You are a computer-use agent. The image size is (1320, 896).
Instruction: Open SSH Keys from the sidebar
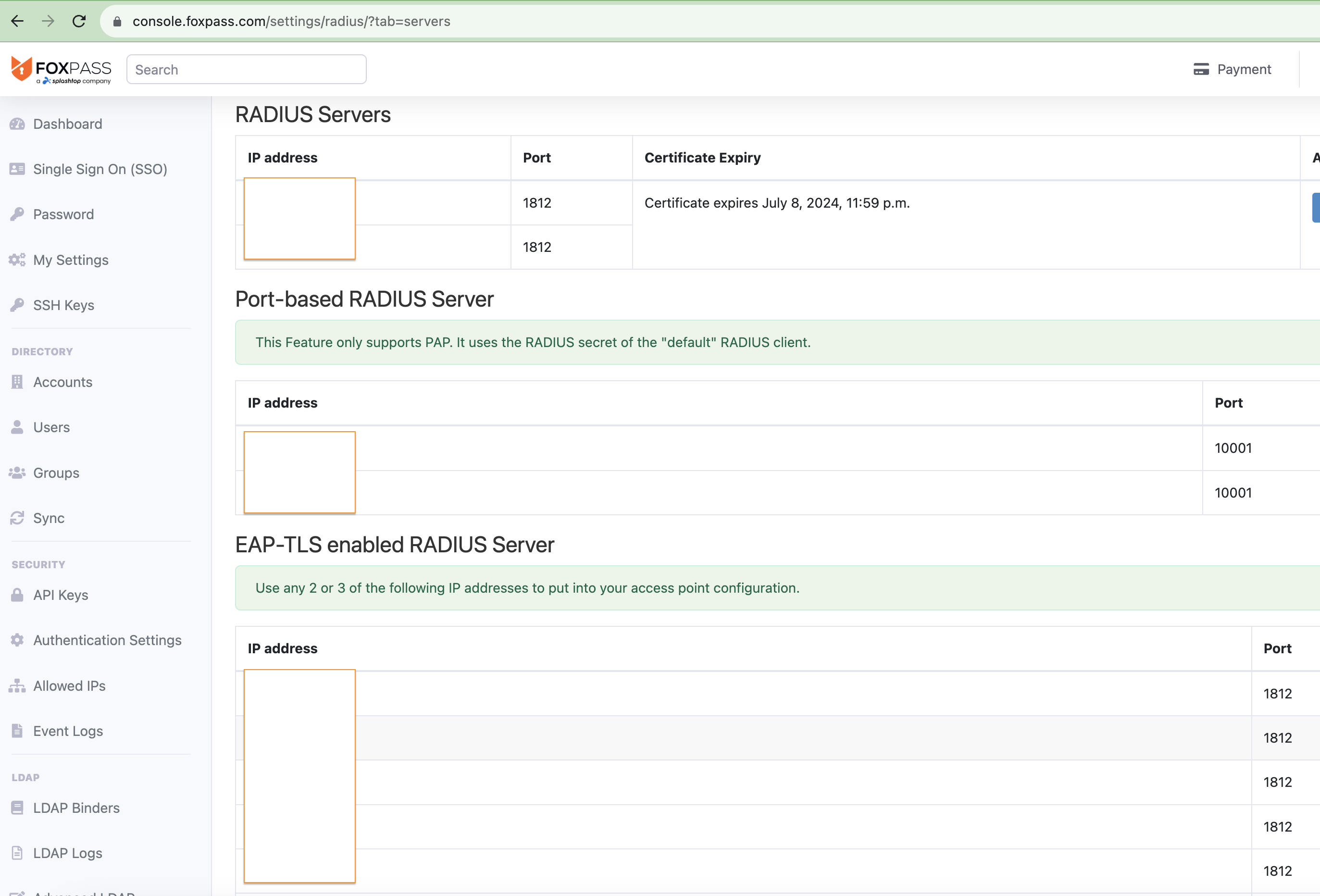pos(63,306)
